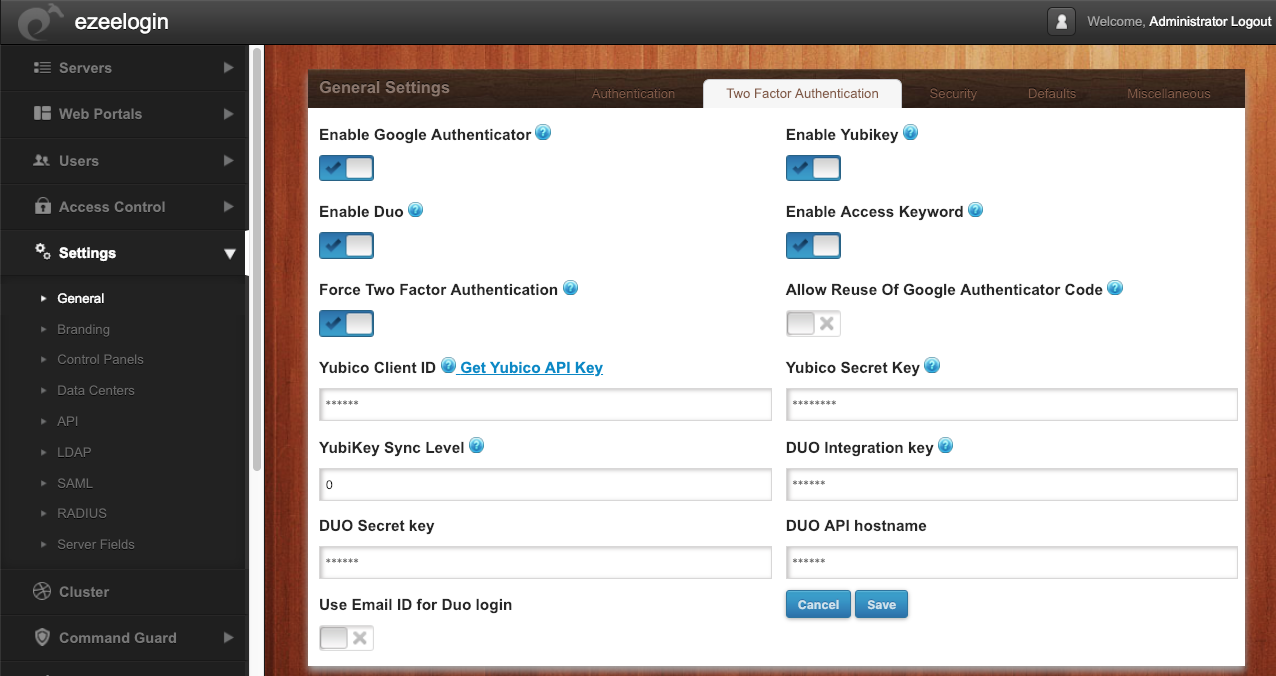Toggle Enable Access Keyword switch

point(813,245)
